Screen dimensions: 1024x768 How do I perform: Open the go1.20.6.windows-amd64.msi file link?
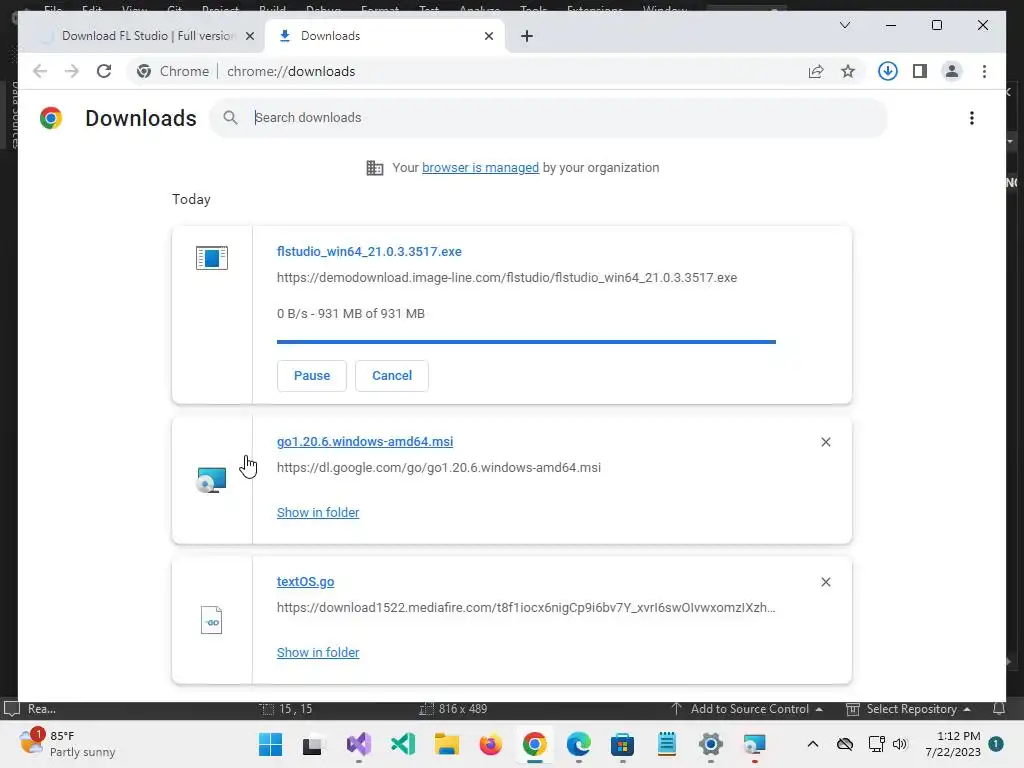tap(365, 441)
